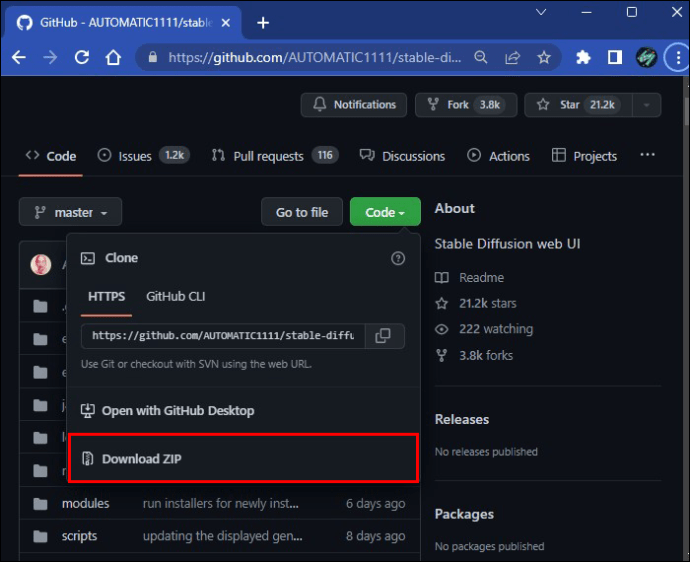Click the zoom magnifier icon in the address bar
The image size is (690, 562).
(x=481, y=57)
